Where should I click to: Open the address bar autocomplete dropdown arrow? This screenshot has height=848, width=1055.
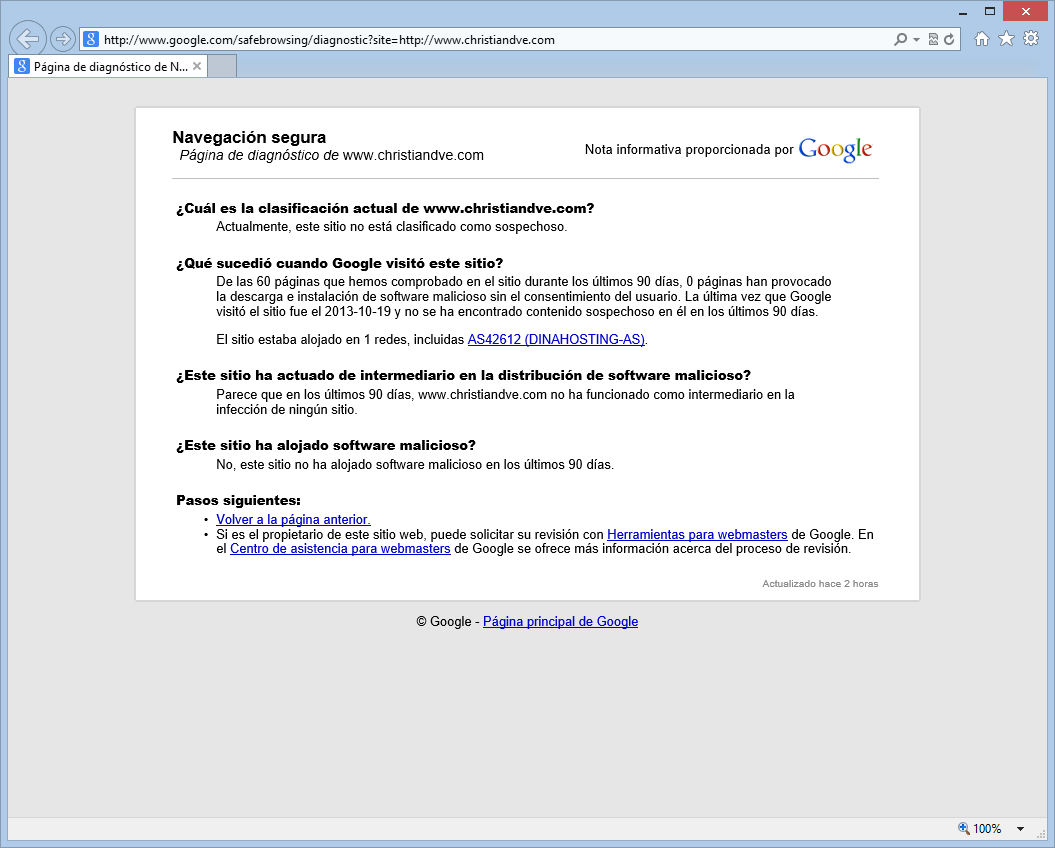(x=916, y=40)
